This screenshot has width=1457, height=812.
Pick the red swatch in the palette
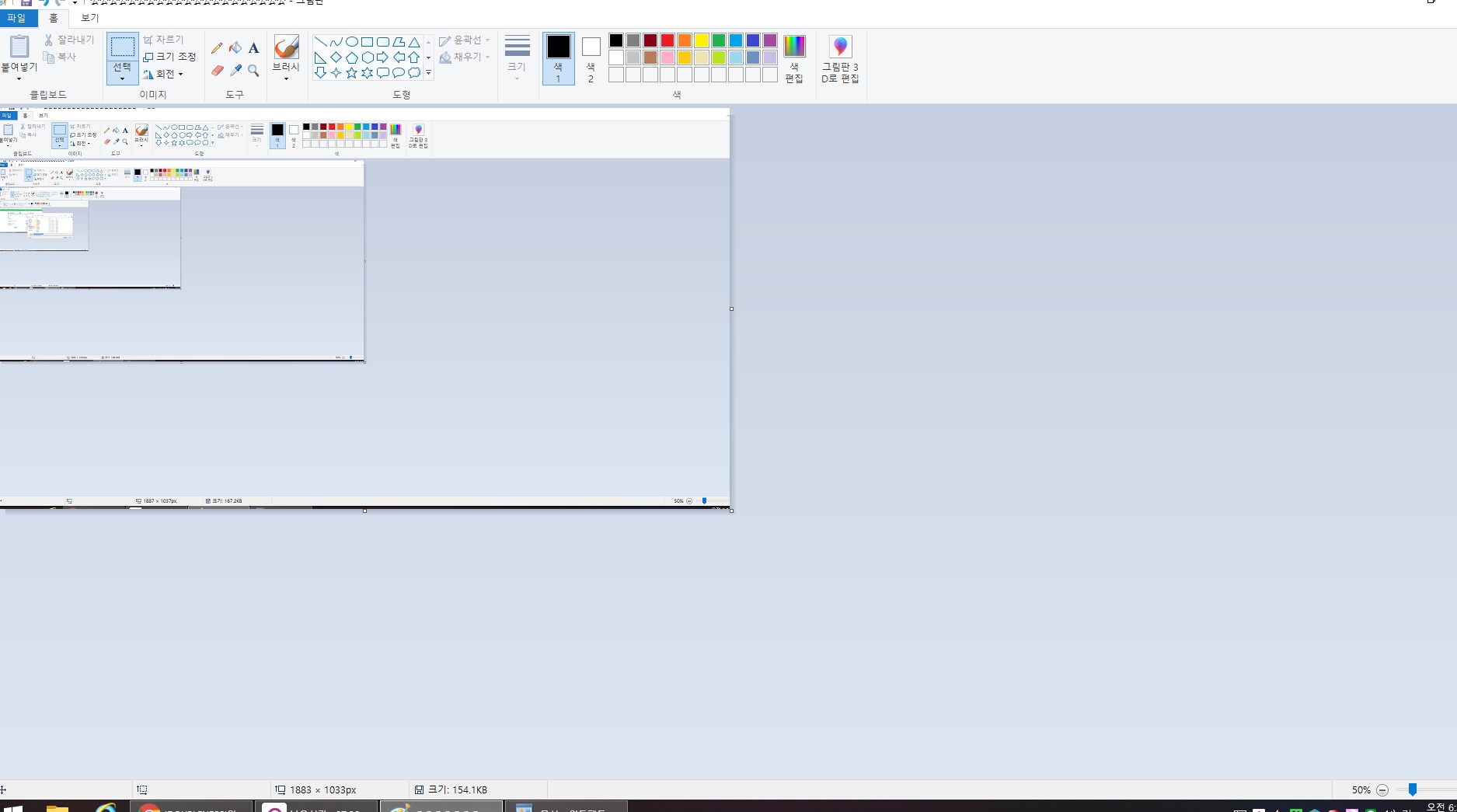pyautogui.click(x=668, y=40)
